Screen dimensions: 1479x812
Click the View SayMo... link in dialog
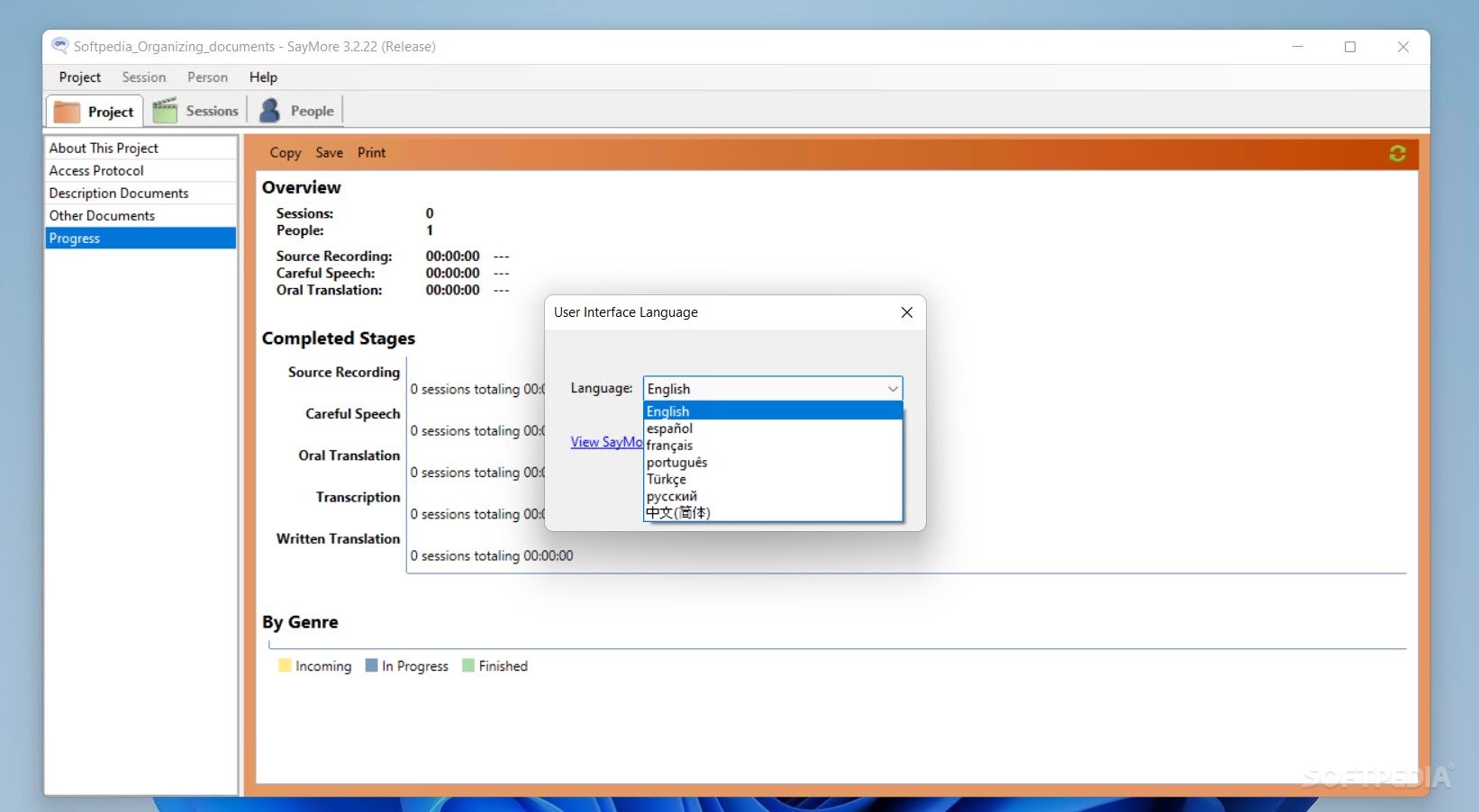click(606, 442)
